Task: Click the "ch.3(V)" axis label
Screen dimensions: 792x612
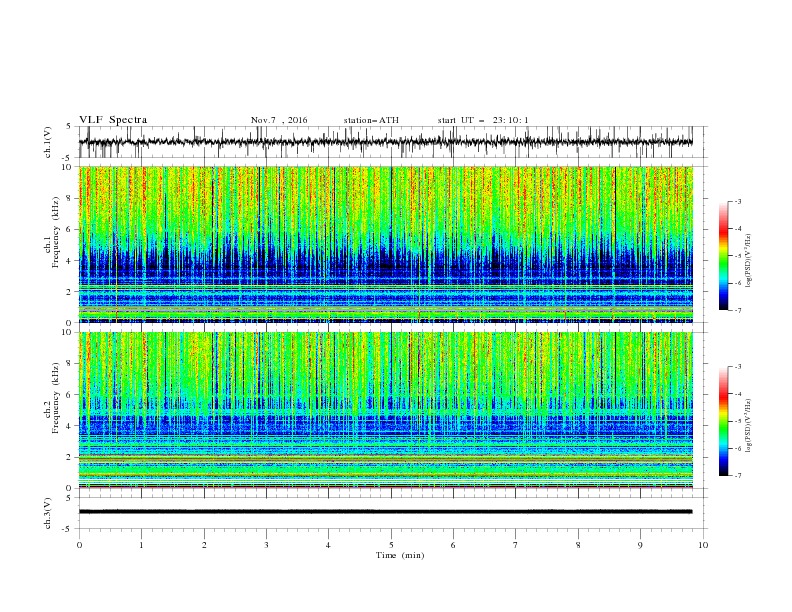Action: (48, 513)
